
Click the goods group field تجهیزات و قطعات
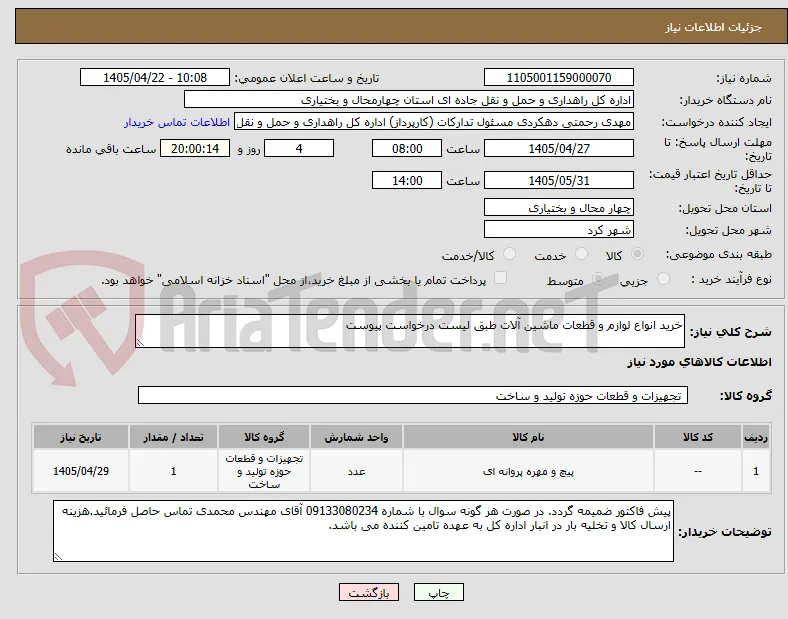pos(413,395)
